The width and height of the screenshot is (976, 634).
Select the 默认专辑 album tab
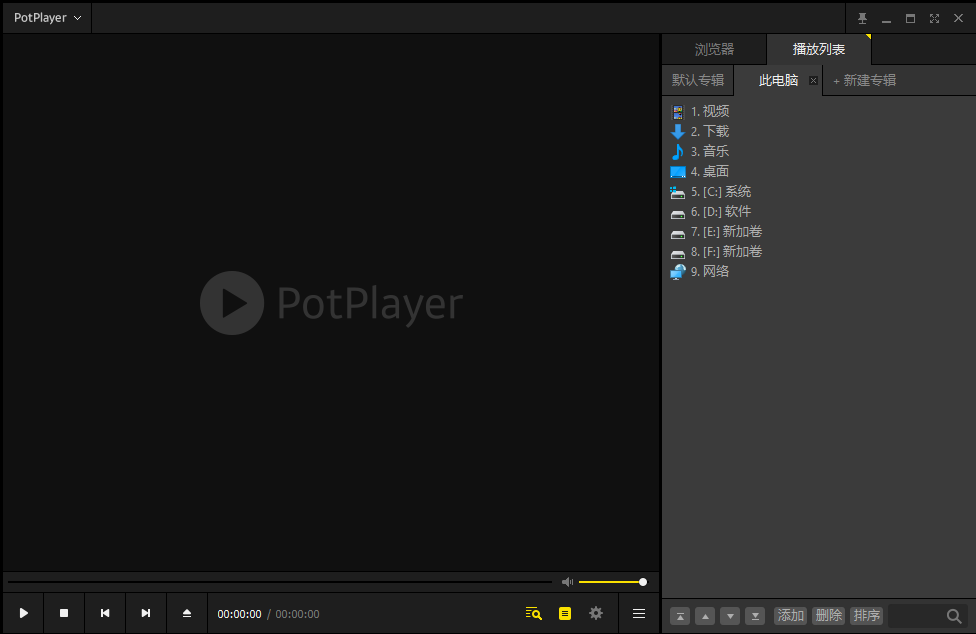698,80
